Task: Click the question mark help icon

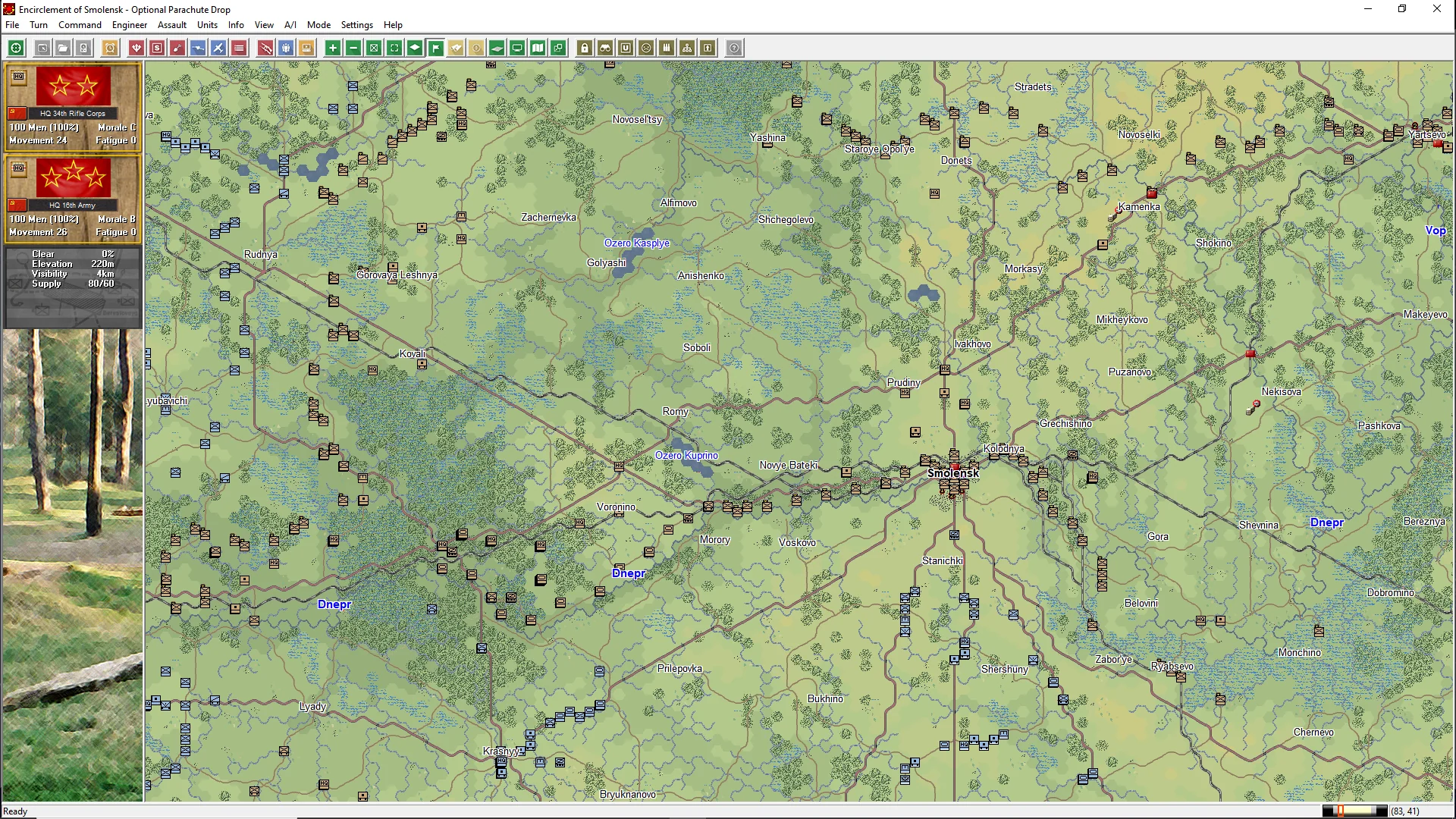Action: coord(734,48)
